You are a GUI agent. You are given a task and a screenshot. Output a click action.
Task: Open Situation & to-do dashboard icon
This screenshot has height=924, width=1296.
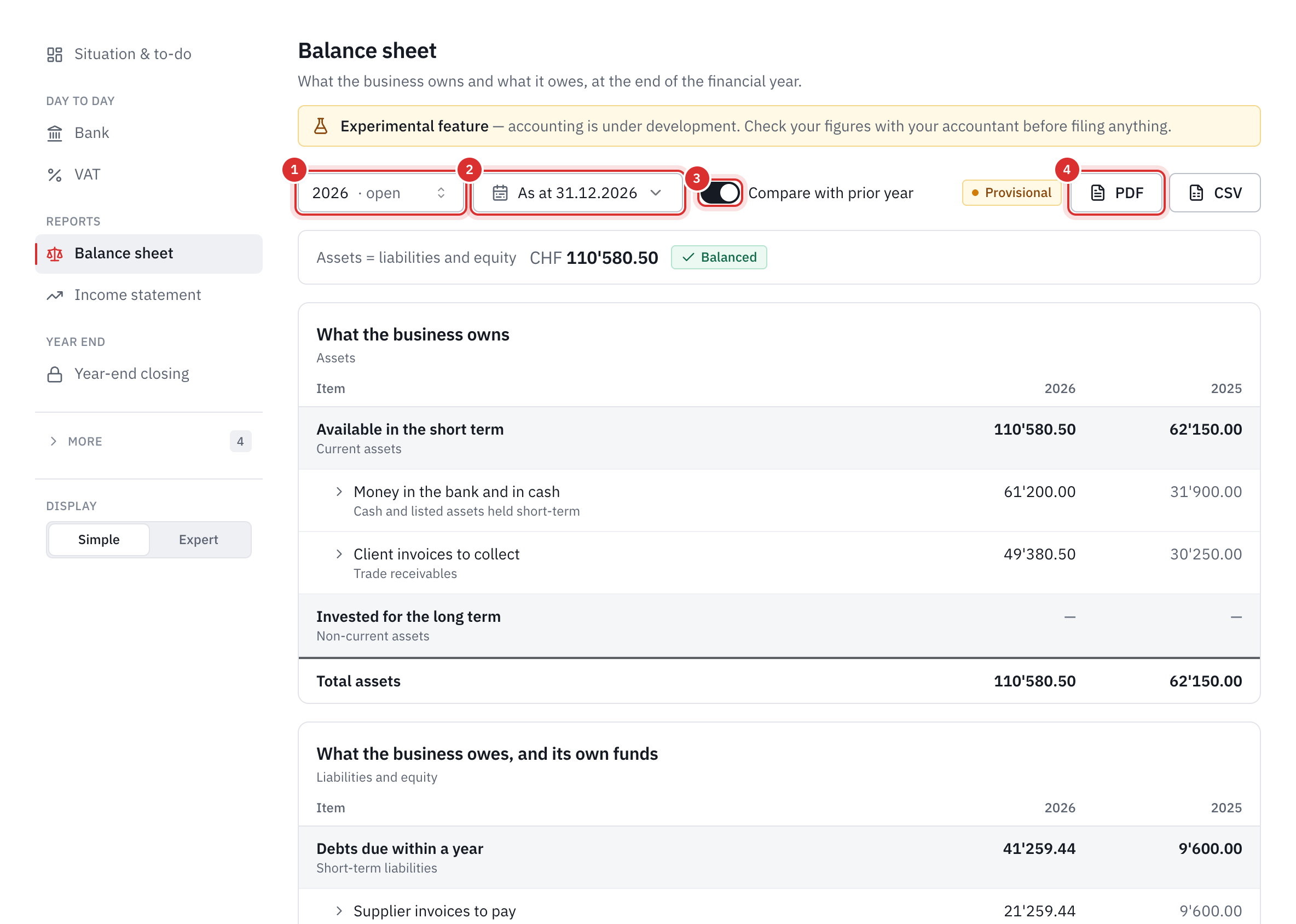click(x=55, y=55)
